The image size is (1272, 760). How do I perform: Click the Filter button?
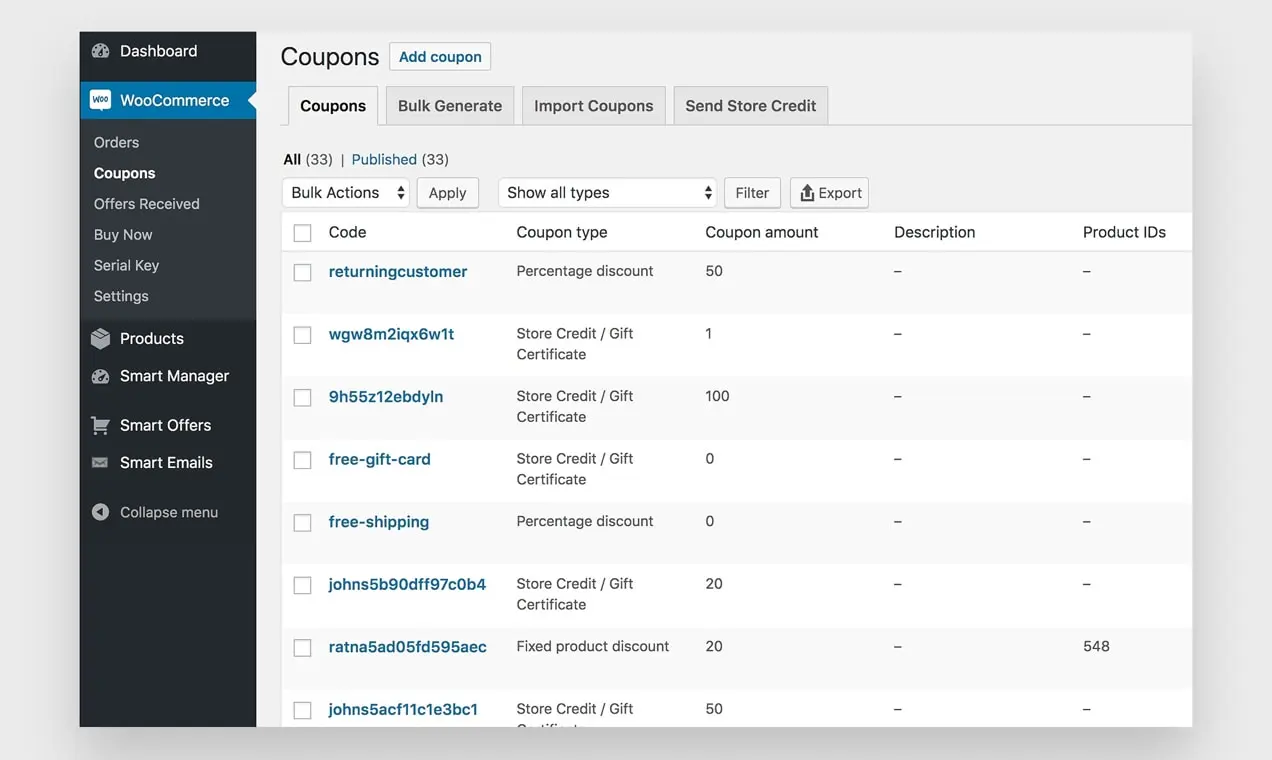tap(752, 193)
